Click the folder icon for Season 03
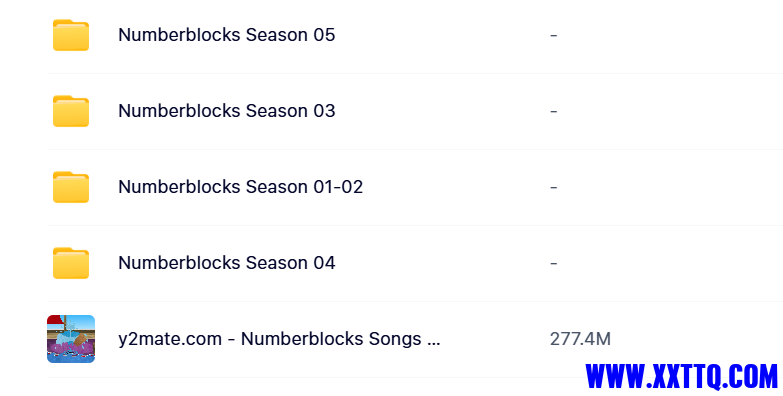 (71, 111)
